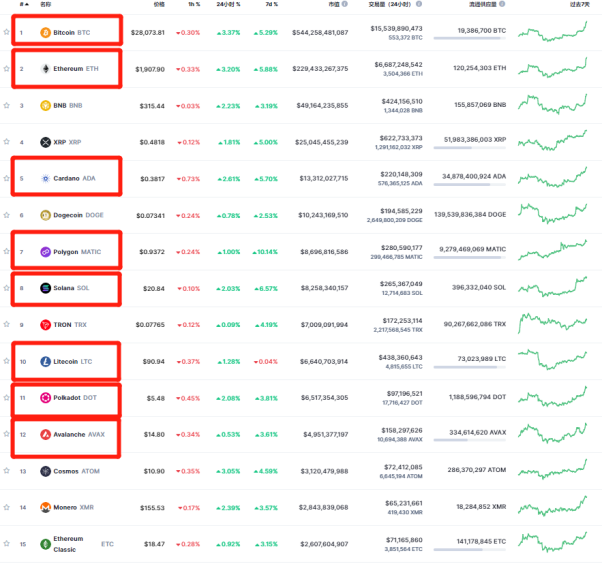Click the Avalanche coin logo
This screenshot has width=602, height=564.
coord(45,435)
